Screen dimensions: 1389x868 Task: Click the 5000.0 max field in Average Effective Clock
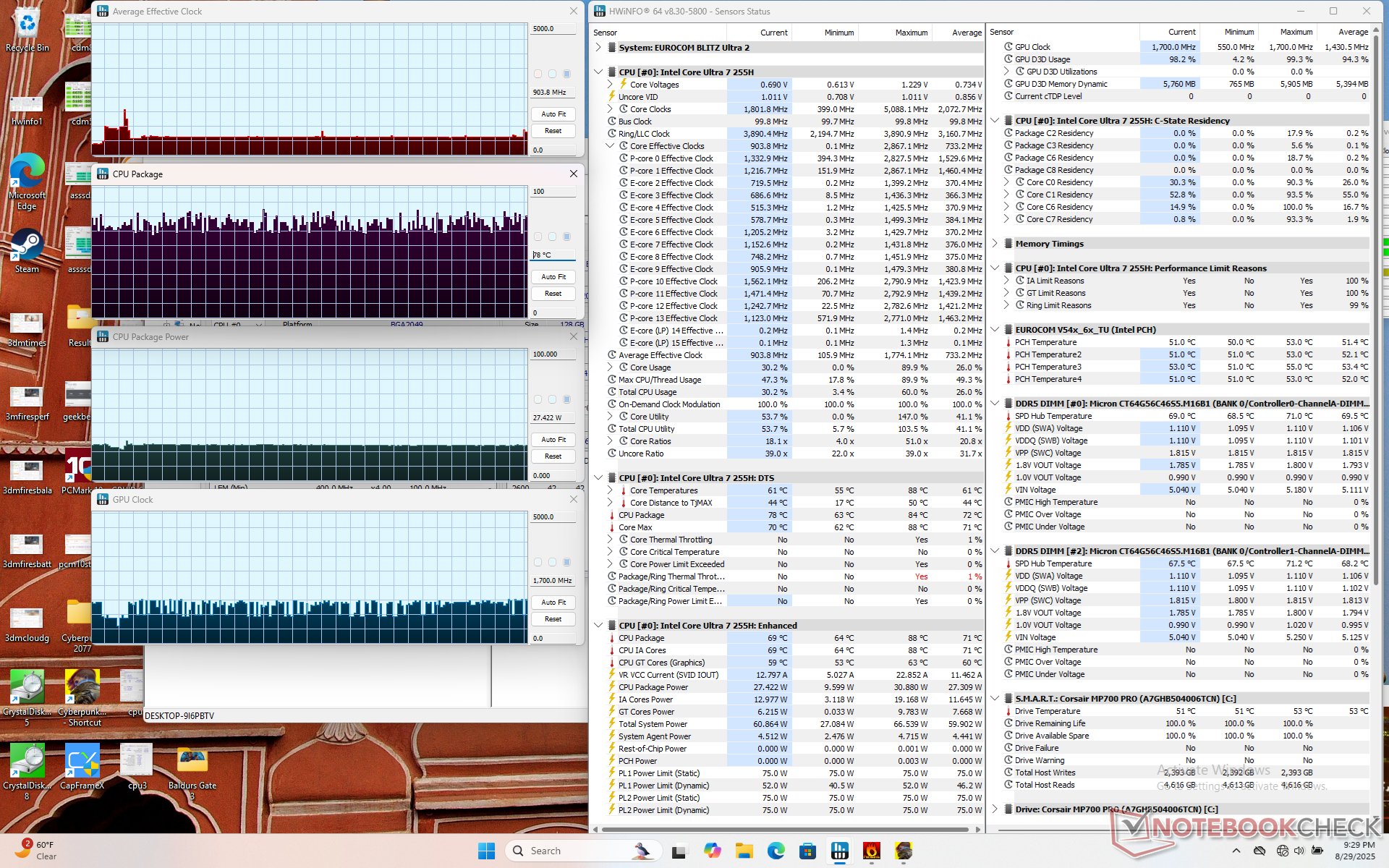click(x=553, y=29)
